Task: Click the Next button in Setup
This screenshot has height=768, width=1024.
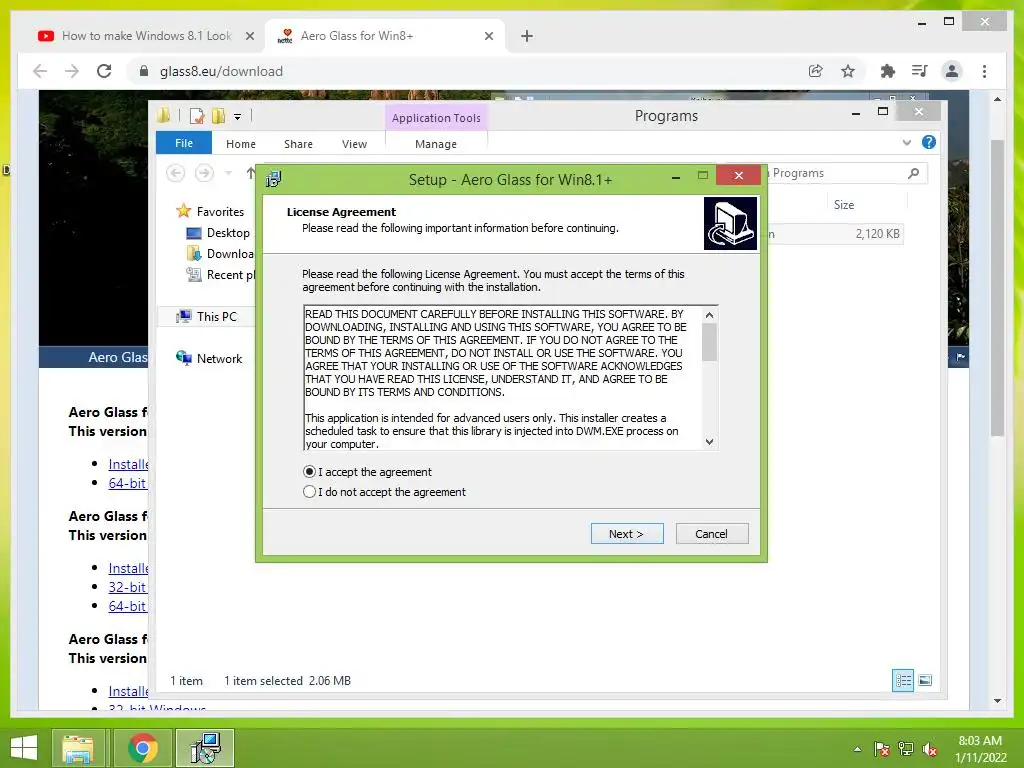Action: tap(627, 534)
